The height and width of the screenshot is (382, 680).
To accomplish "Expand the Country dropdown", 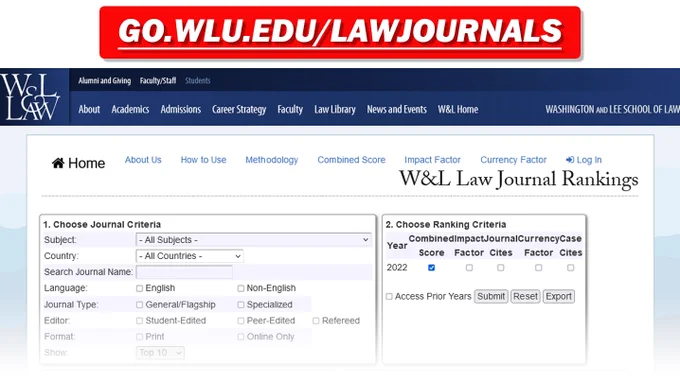I will tap(190, 256).
